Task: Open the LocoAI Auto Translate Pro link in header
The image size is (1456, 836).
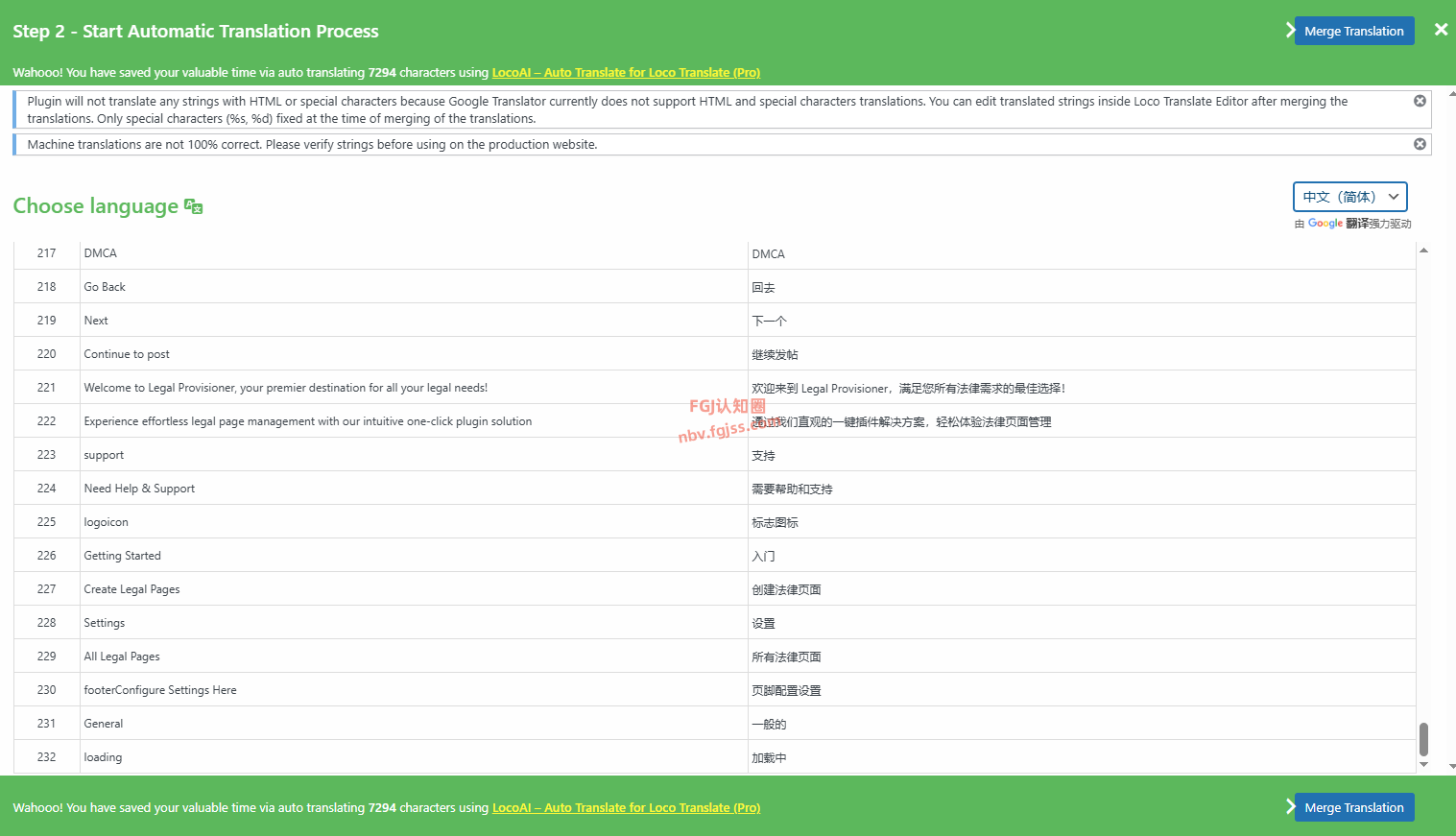Action: [x=625, y=72]
